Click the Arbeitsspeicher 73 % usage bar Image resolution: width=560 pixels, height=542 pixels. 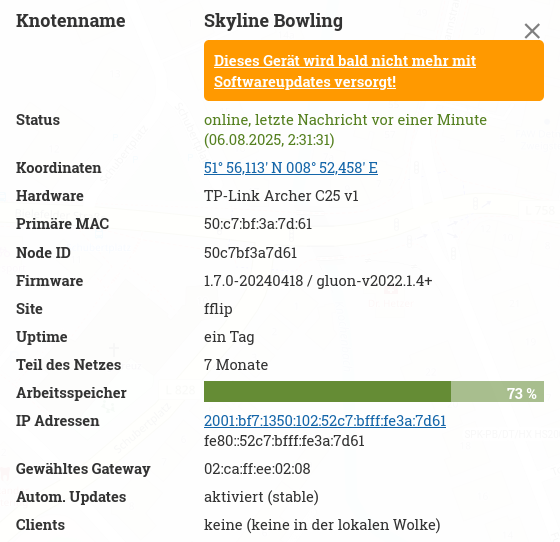374,392
